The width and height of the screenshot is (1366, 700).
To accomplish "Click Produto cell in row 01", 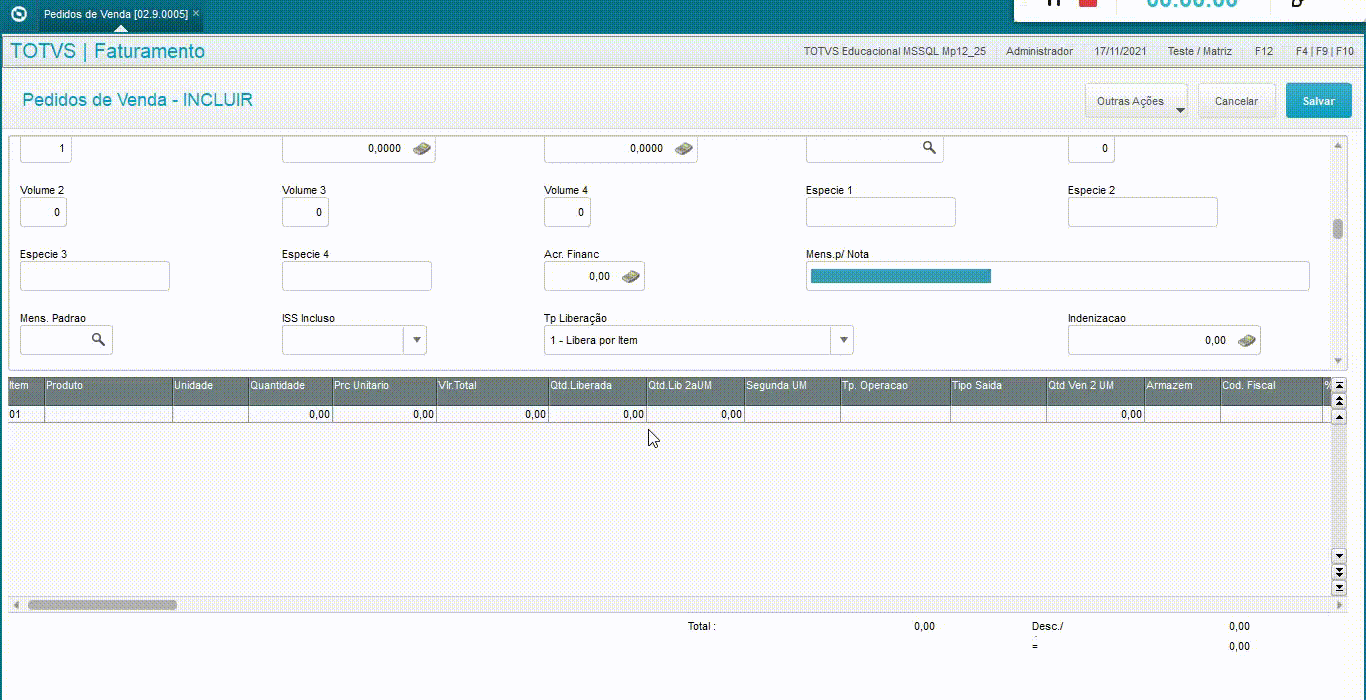I will [x=108, y=414].
